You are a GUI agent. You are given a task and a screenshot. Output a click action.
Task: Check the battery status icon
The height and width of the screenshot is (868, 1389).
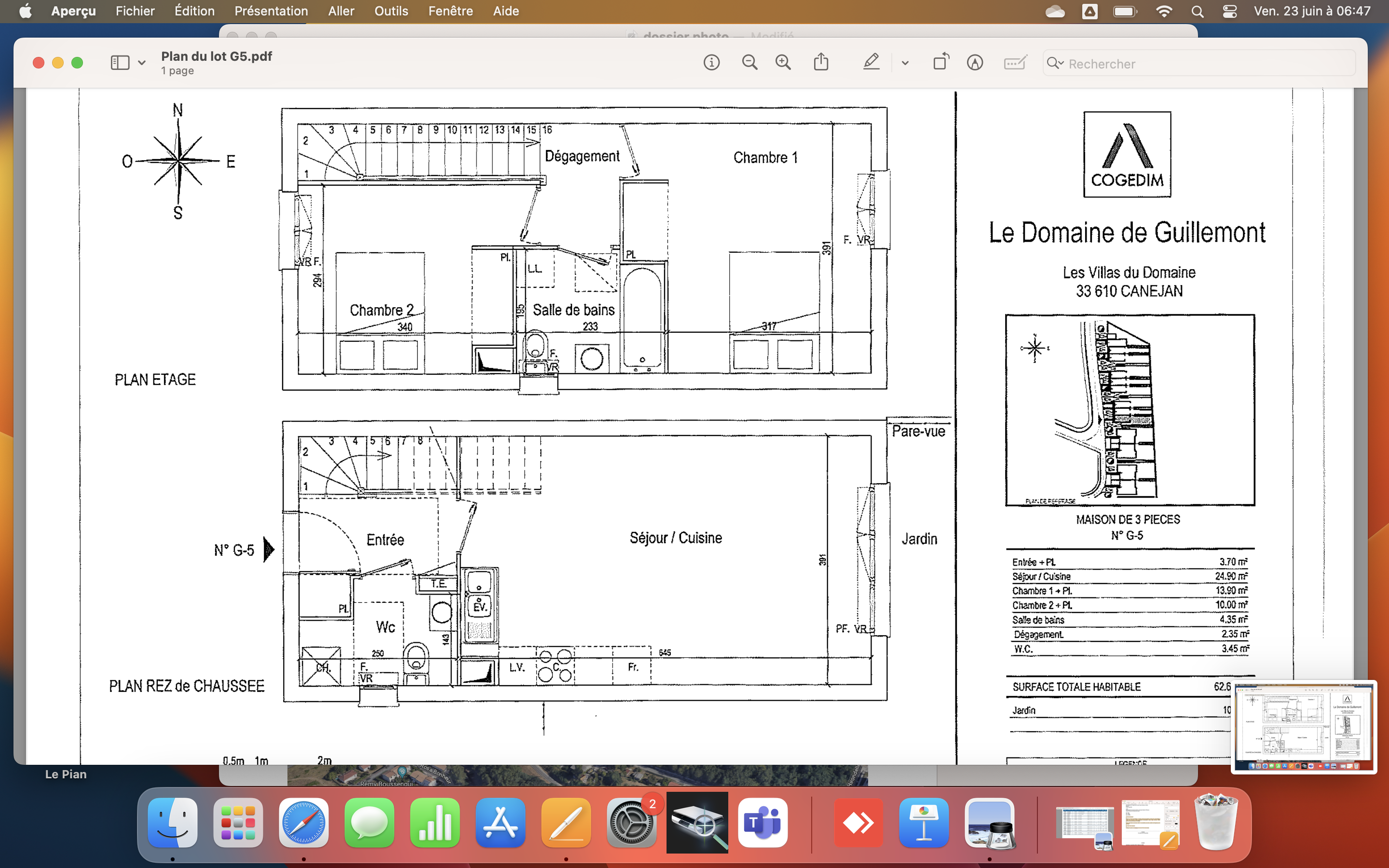tap(1125, 11)
